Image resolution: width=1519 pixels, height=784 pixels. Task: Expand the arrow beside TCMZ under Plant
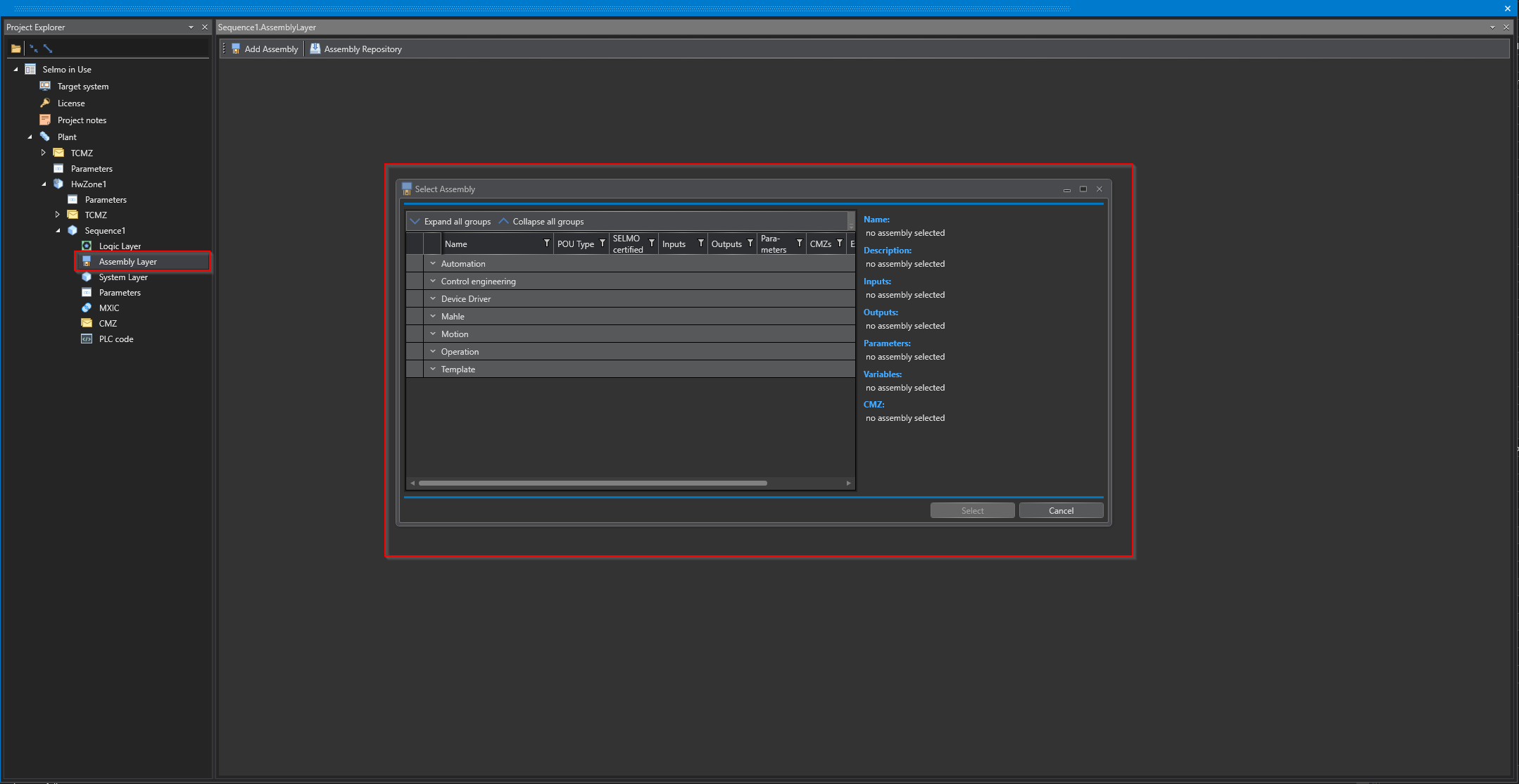point(44,153)
